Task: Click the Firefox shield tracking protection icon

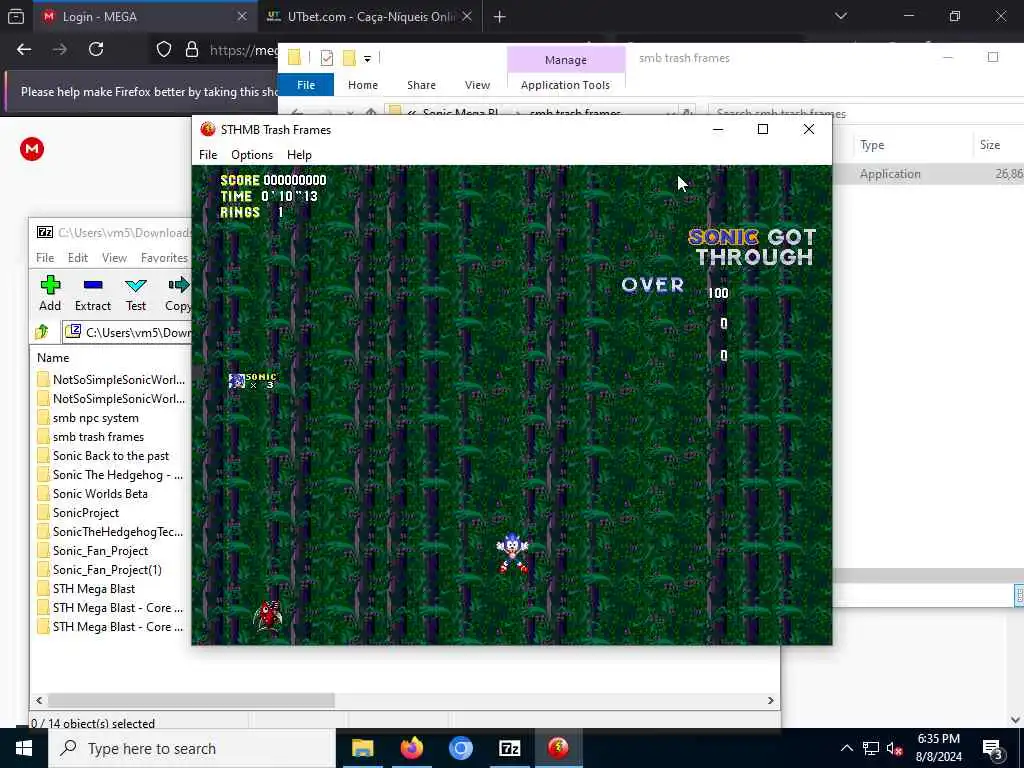Action: coord(164,50)
